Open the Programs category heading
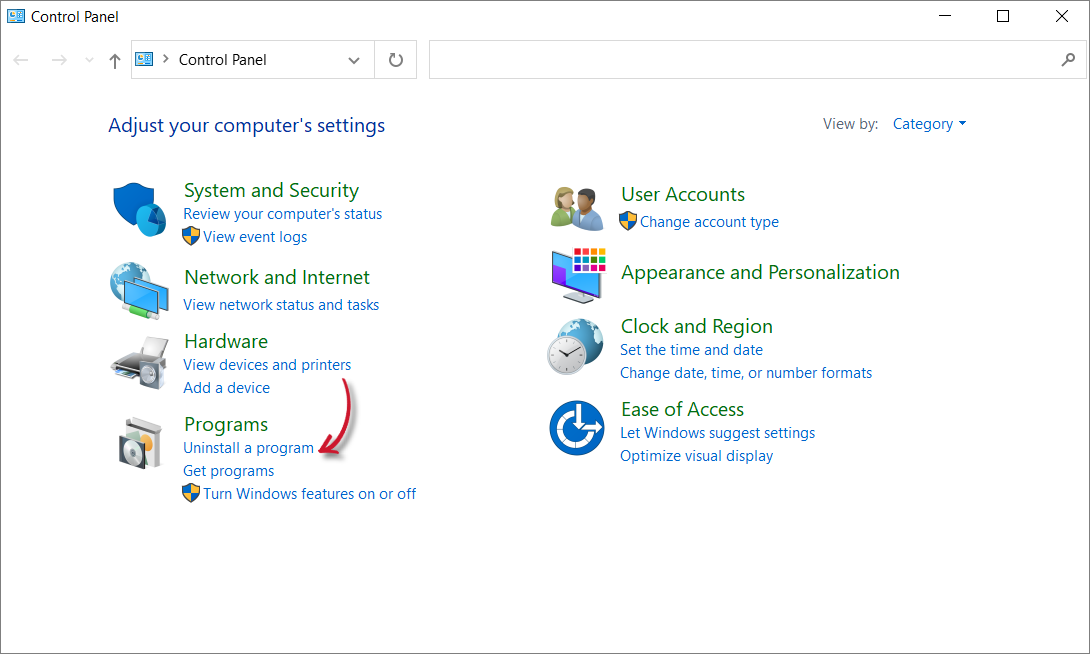The image size is (1090, 654). click(226, 424)
